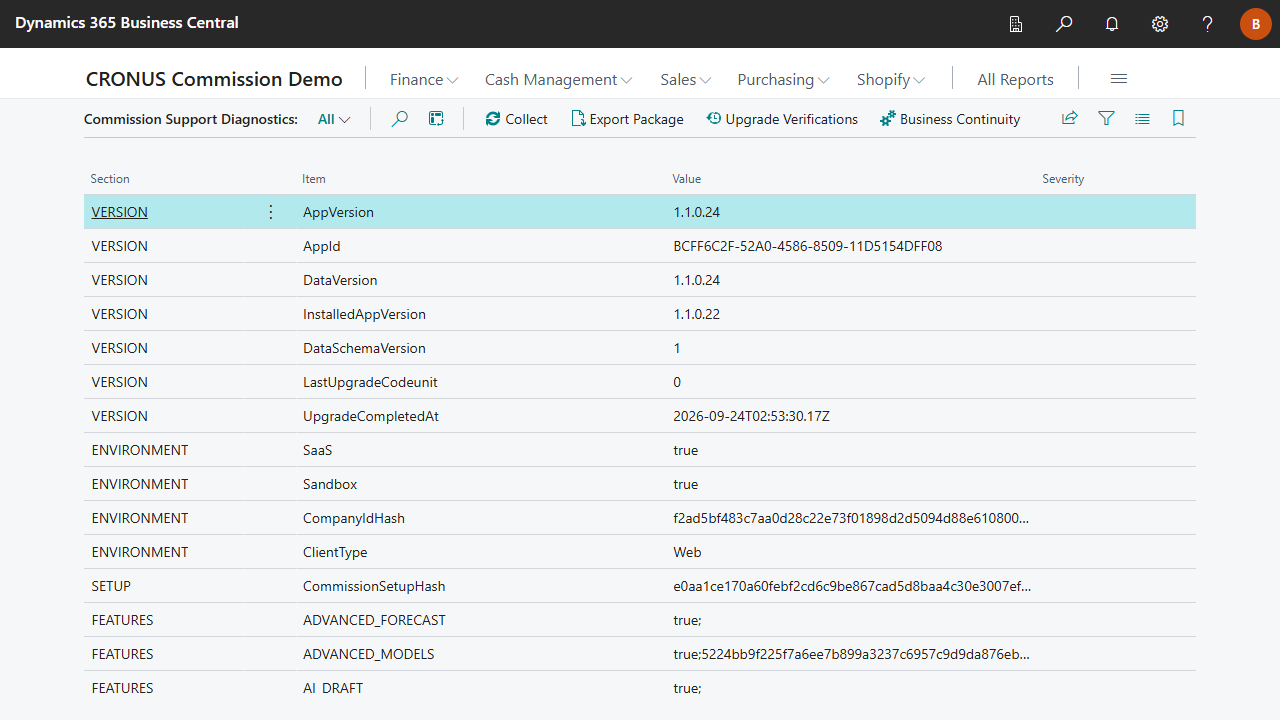Select the InstalledAppVersion value 1.1.0.22
This screenshot has height=720, width=1280.
pos(697,314)
